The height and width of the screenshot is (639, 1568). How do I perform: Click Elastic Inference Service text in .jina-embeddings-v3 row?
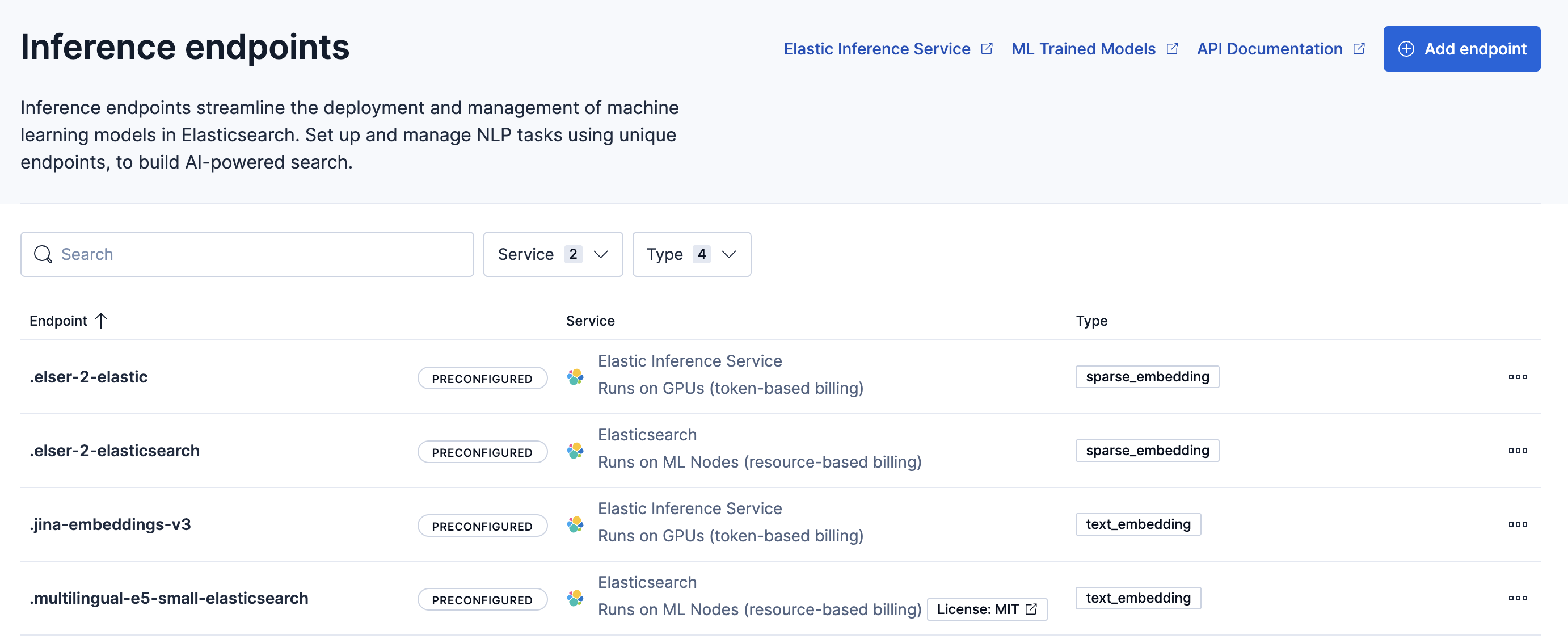(690, 508)
